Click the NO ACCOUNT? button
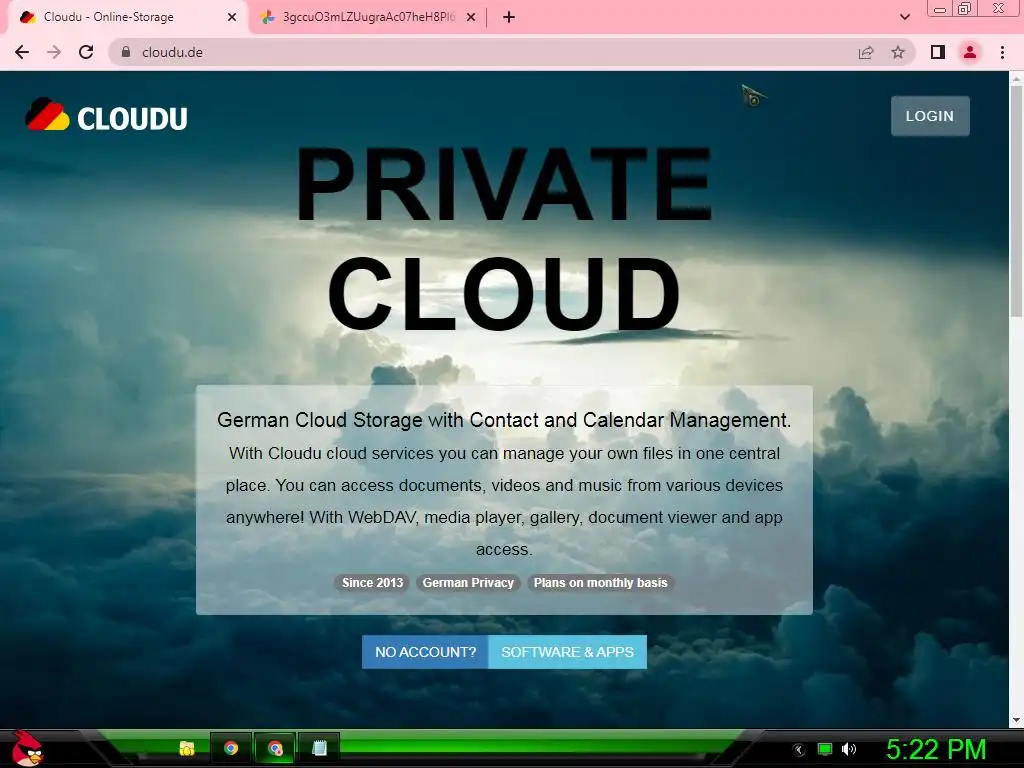The width and height of the screenshot is (1024, 768). [425, 652]
